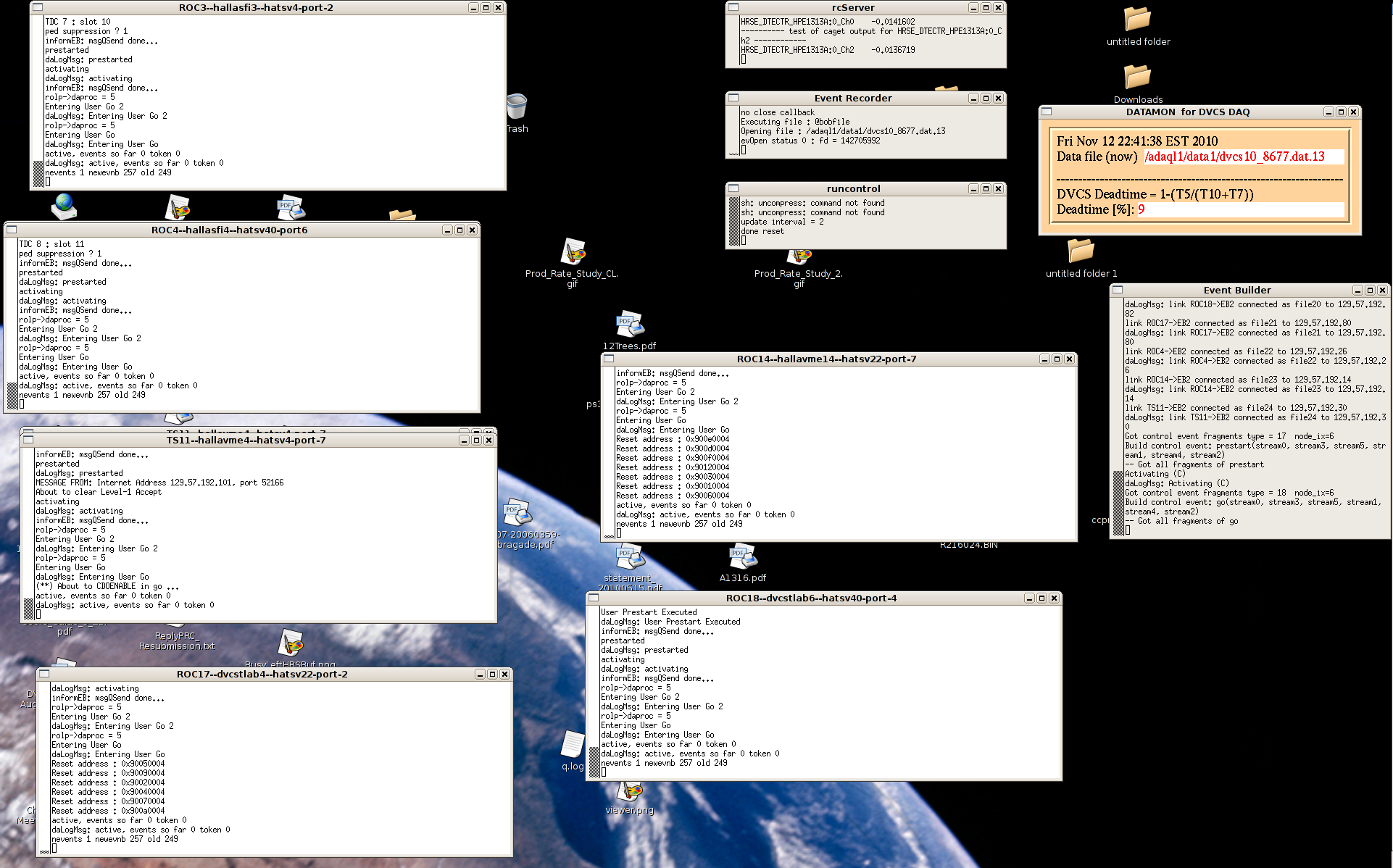Open PDF icon above ROC4 window title
Image resolution: width=1393 pixels, height=868 pixels.
click(x=291, y=207)
